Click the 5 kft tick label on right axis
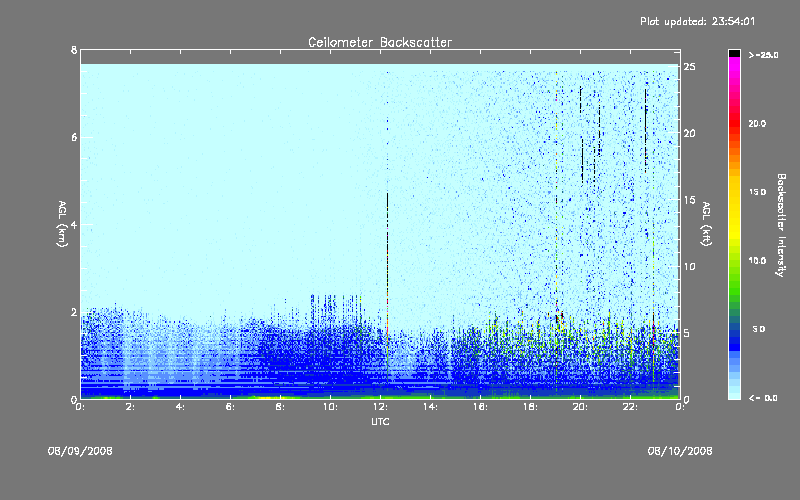Screen dimensions: 800x500 tap(687, 333)
